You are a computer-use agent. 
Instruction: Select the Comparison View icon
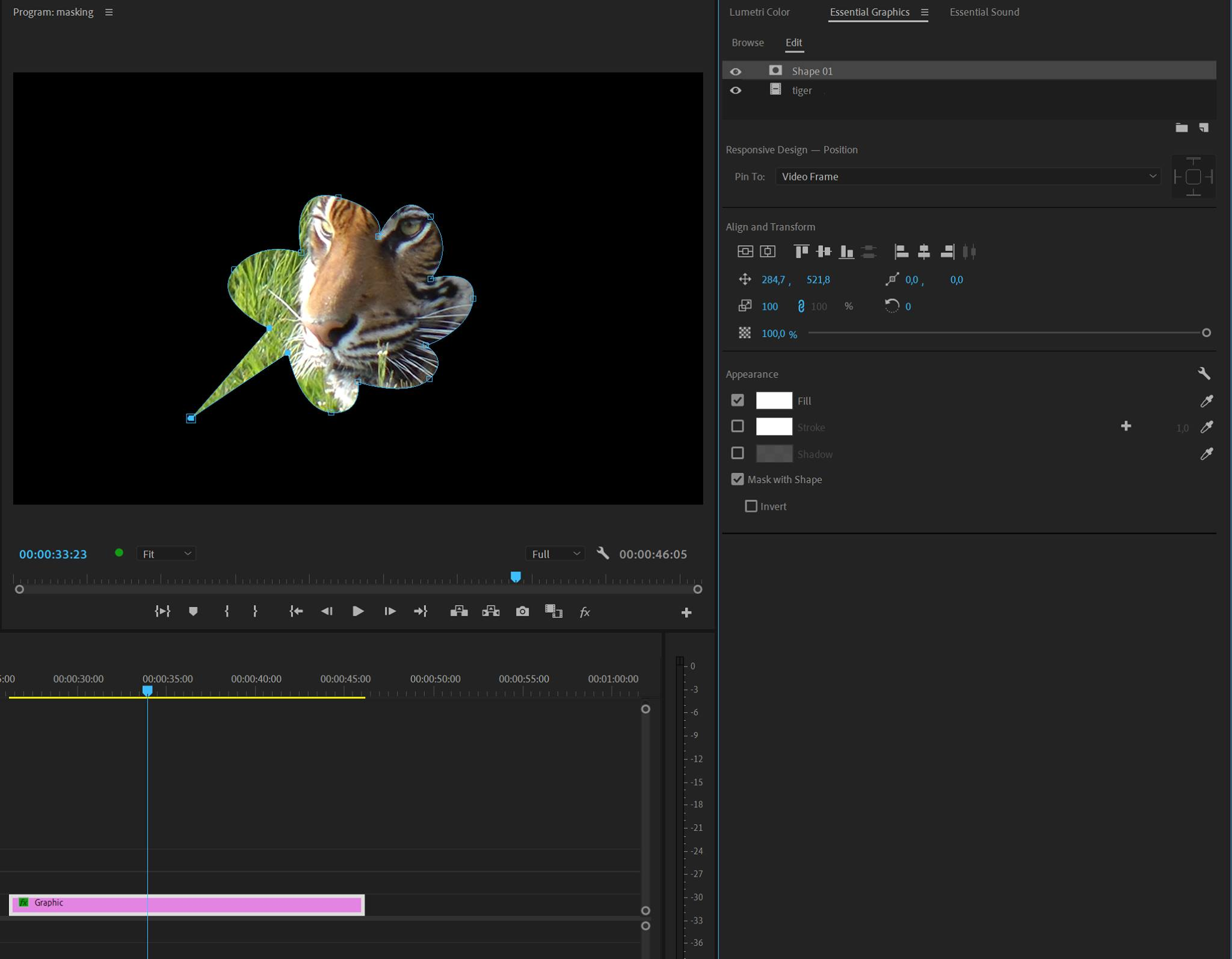point(552,611)
